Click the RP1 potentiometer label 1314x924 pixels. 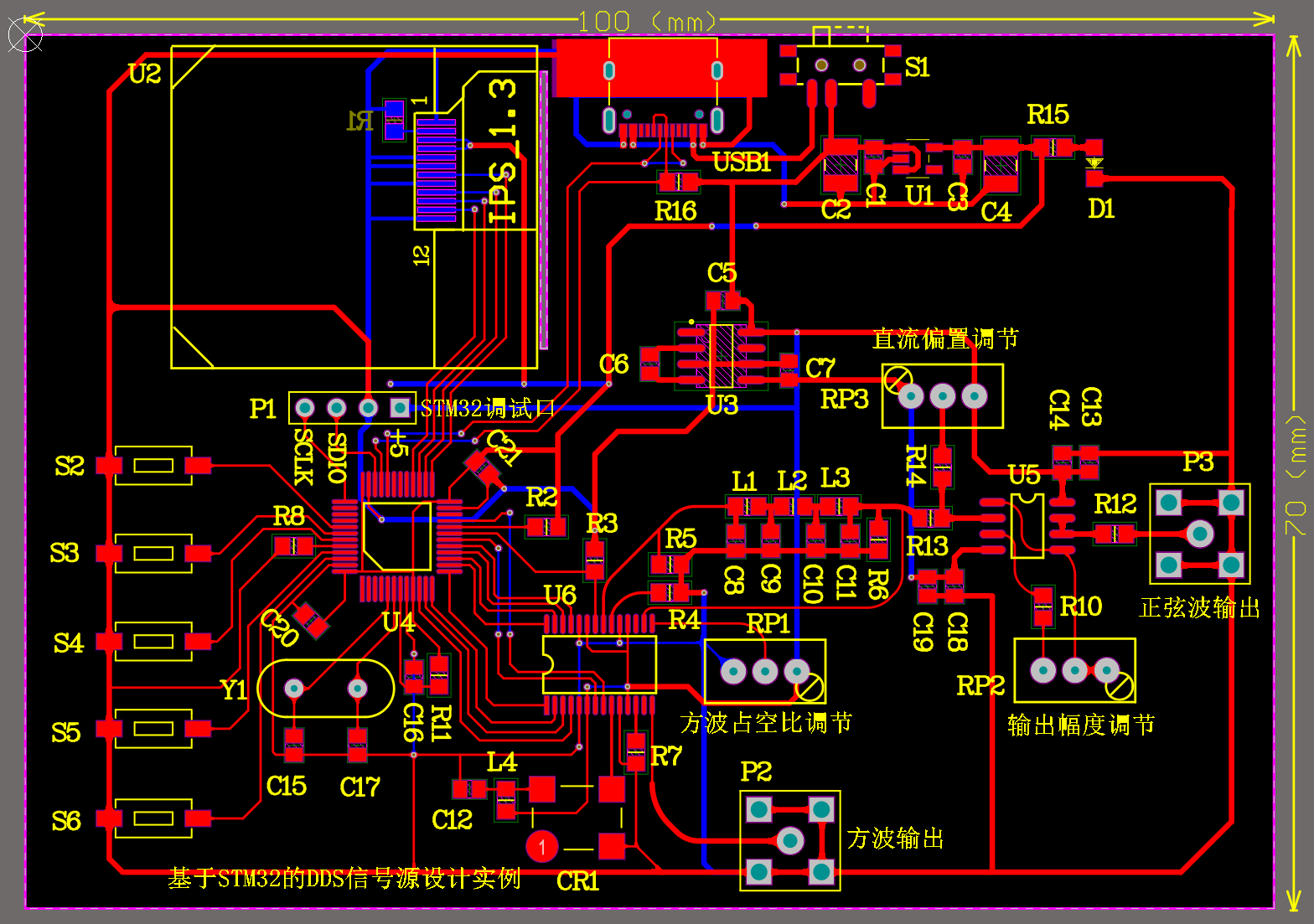coord(768,623)
